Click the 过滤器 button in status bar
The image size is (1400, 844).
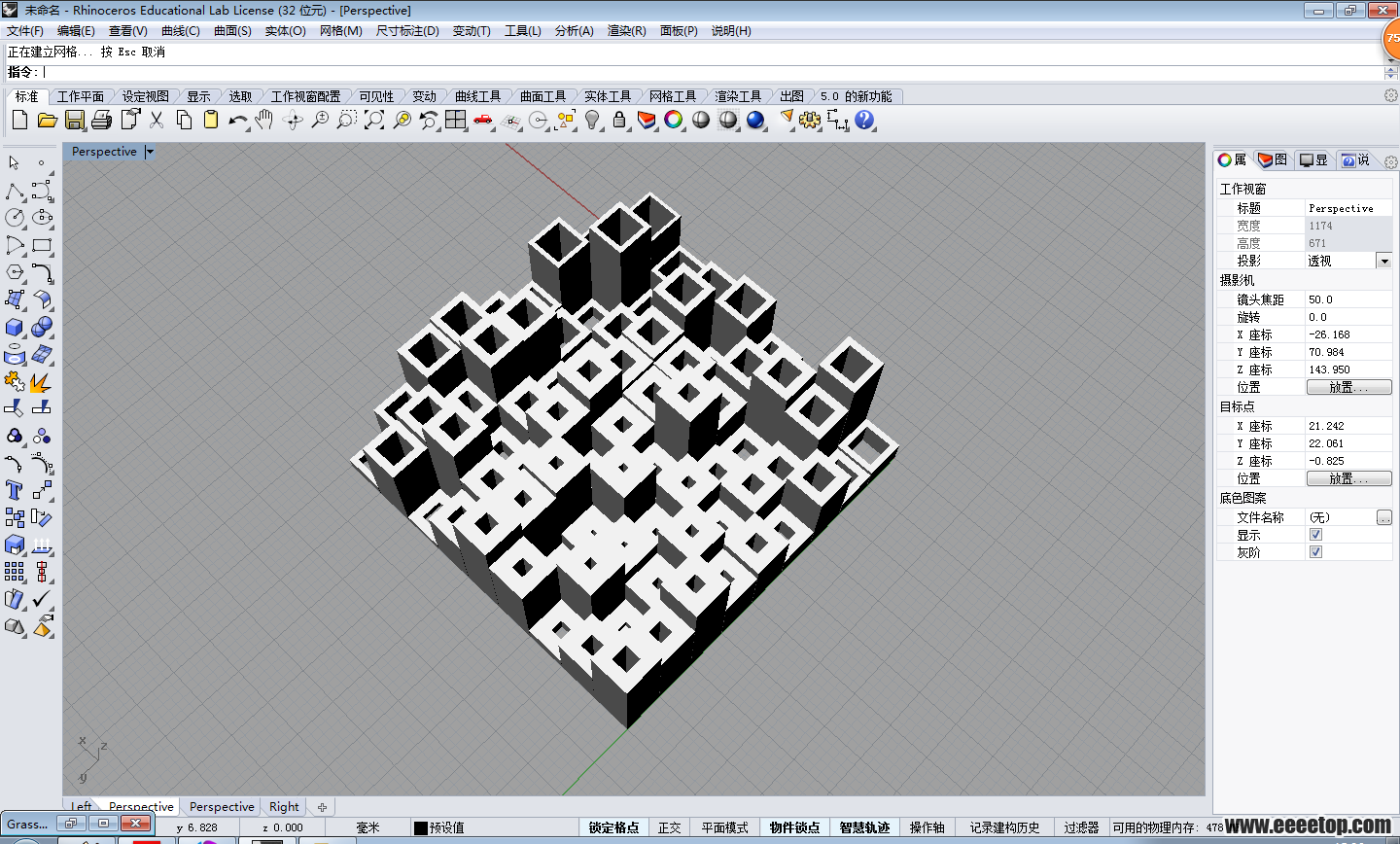click(1081, 827)
